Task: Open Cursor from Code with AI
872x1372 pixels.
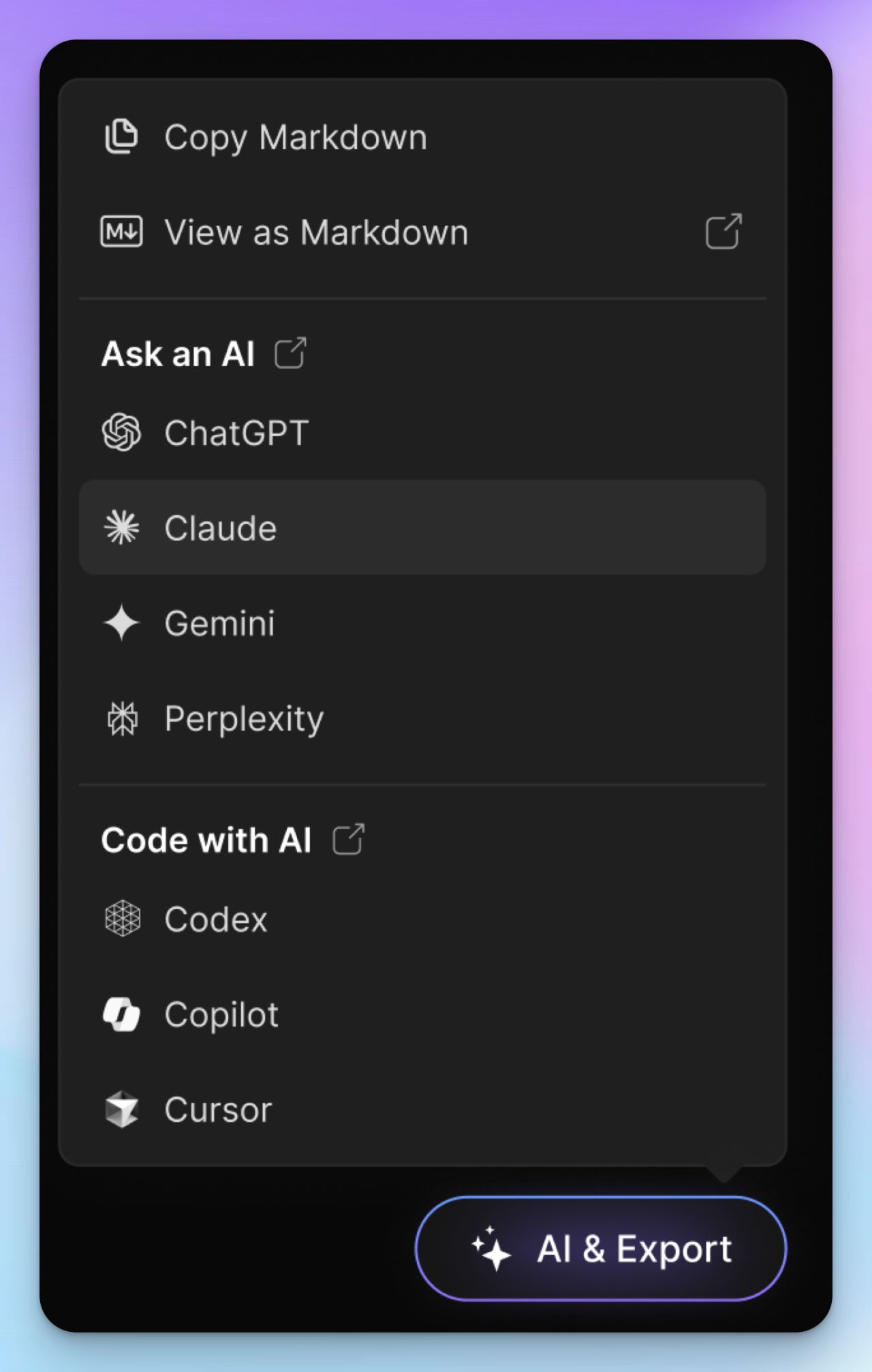Action: point(218,1110)
